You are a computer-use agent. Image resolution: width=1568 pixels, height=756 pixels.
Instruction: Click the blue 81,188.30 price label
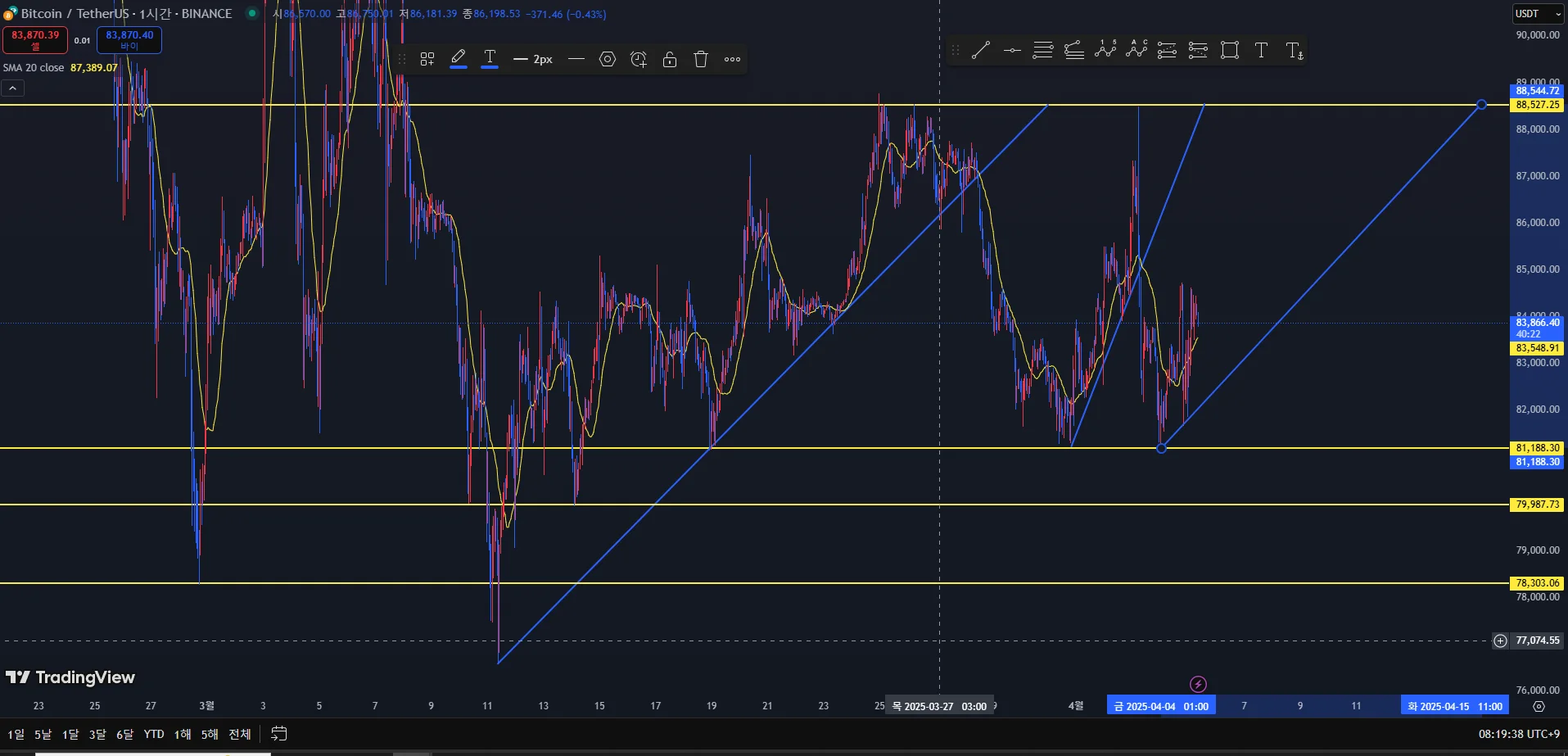1537,462
